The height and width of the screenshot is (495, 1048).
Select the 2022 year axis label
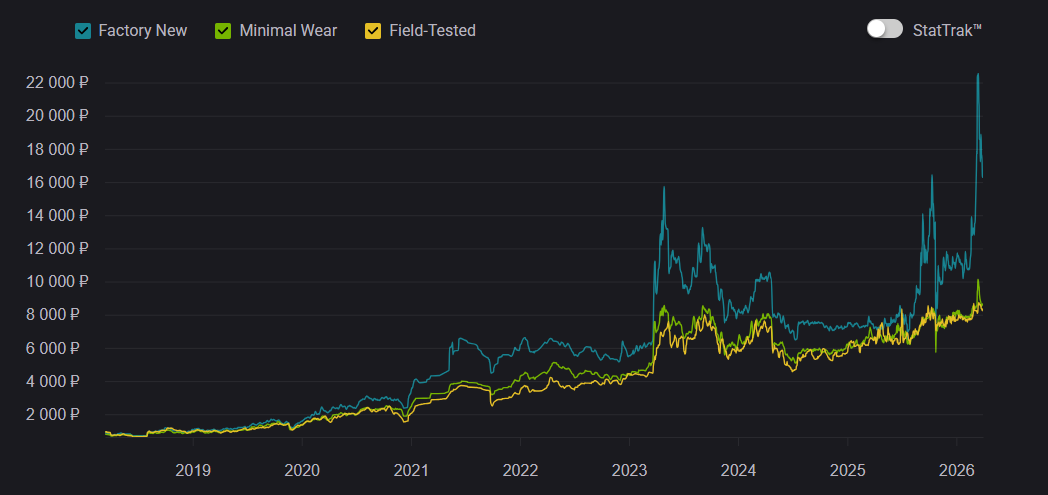[520, 470]
